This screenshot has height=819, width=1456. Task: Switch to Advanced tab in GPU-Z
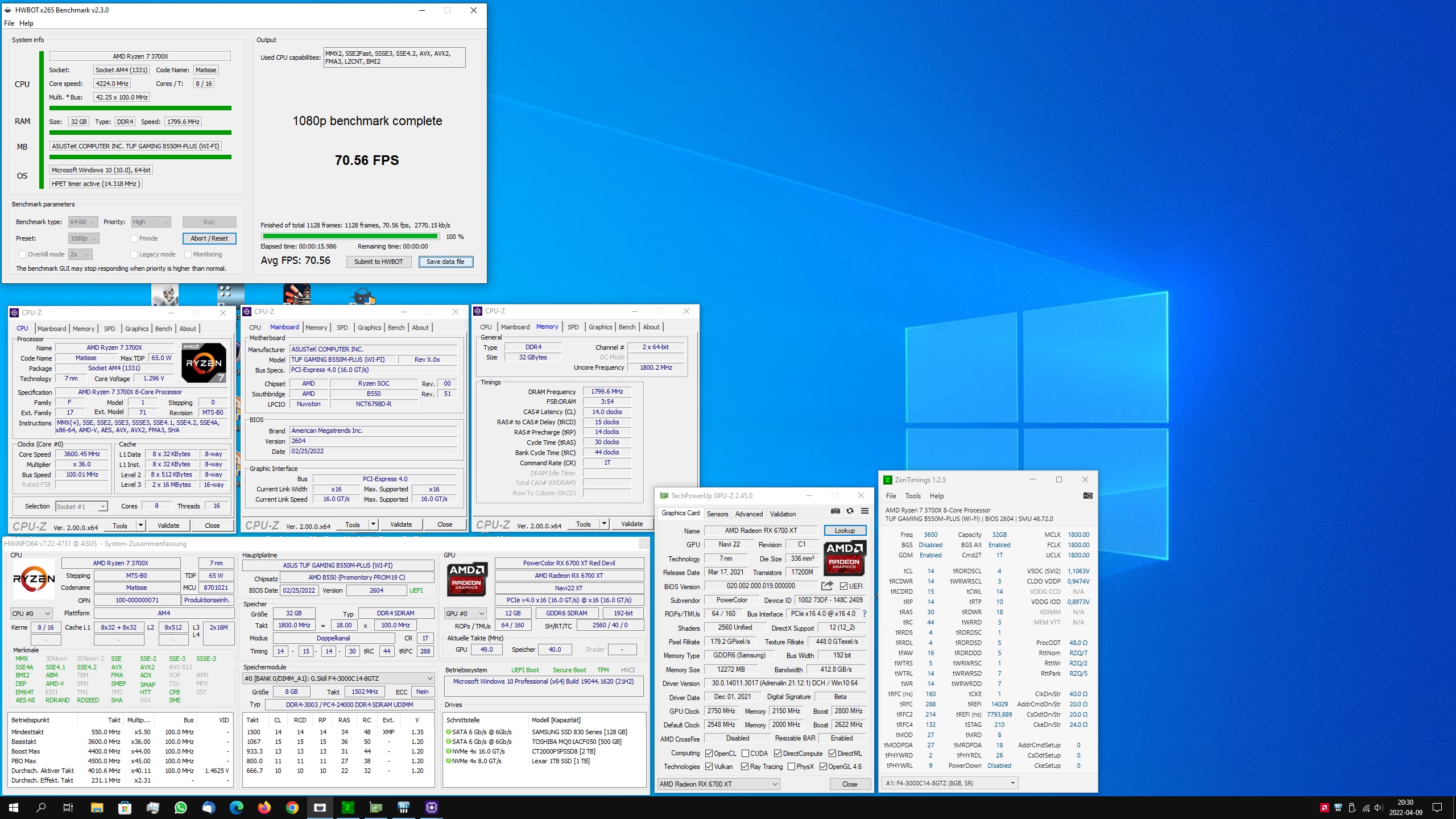coord(748,514)
